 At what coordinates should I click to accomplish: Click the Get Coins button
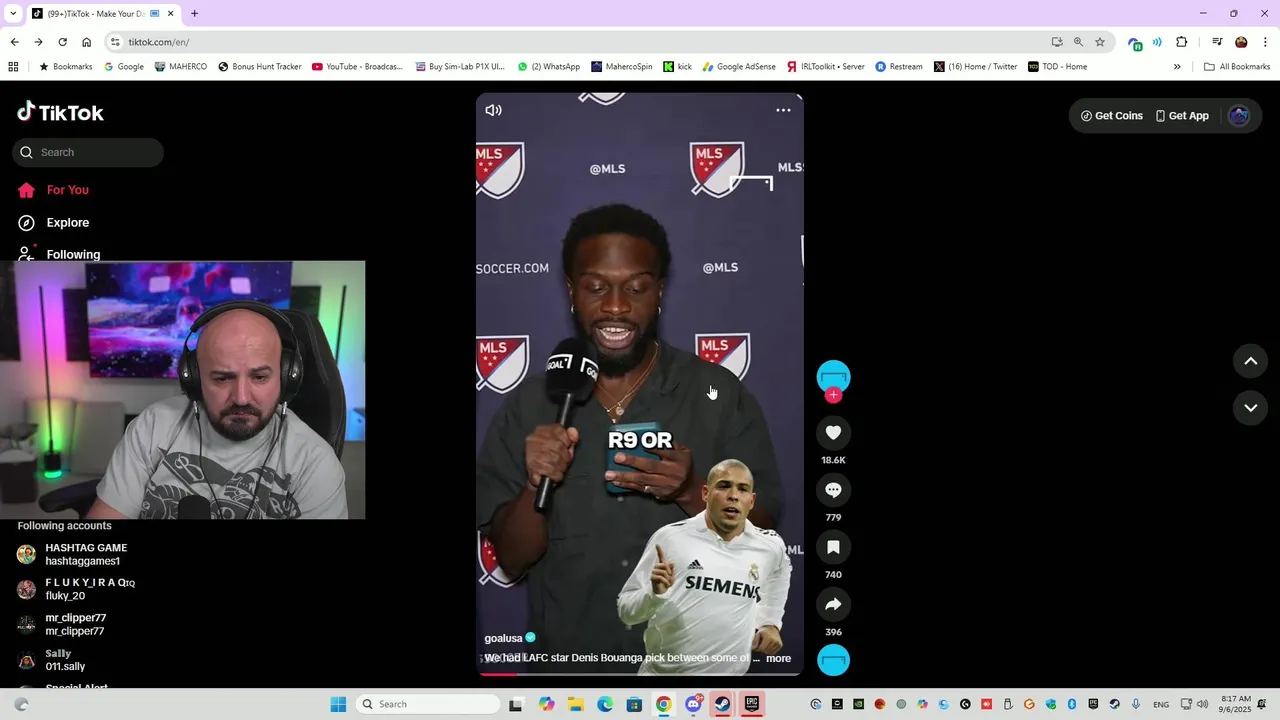[1111, 116]
